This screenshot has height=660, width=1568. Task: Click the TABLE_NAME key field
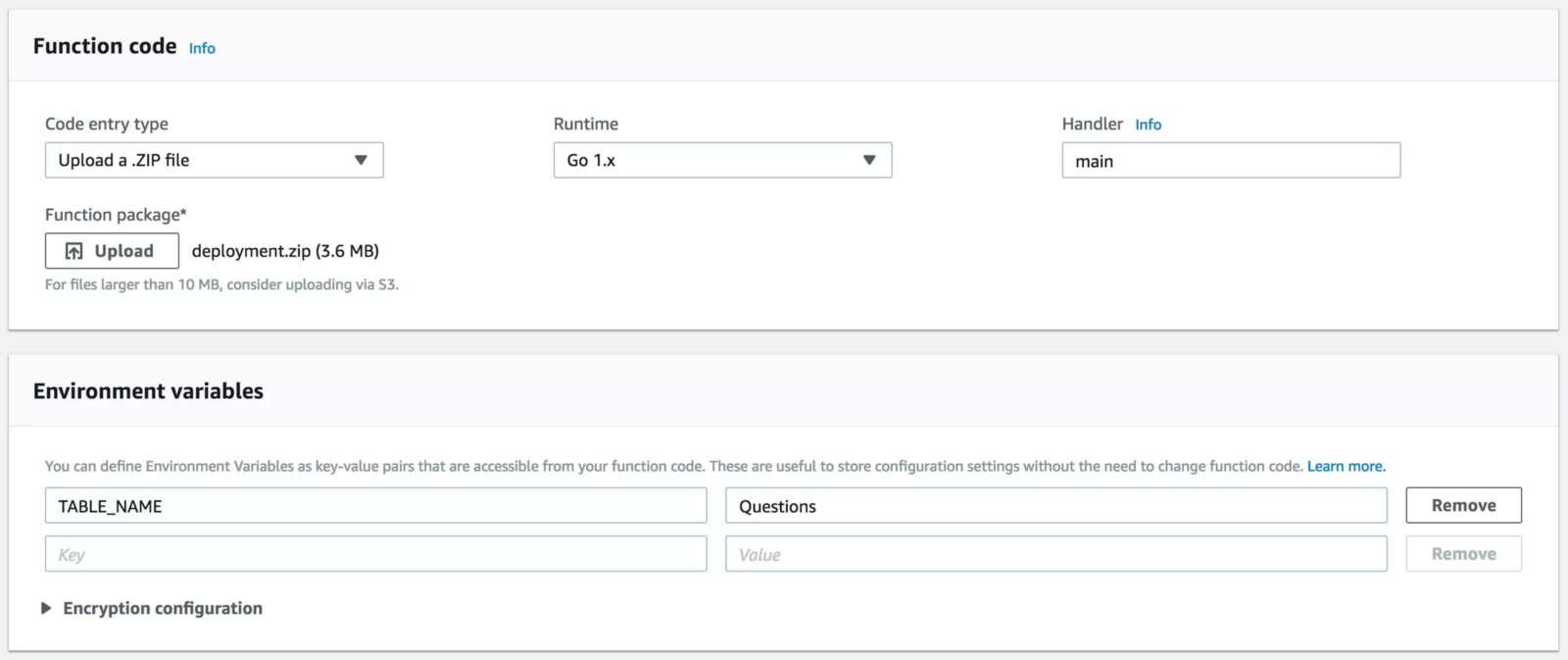click(375, 506)
